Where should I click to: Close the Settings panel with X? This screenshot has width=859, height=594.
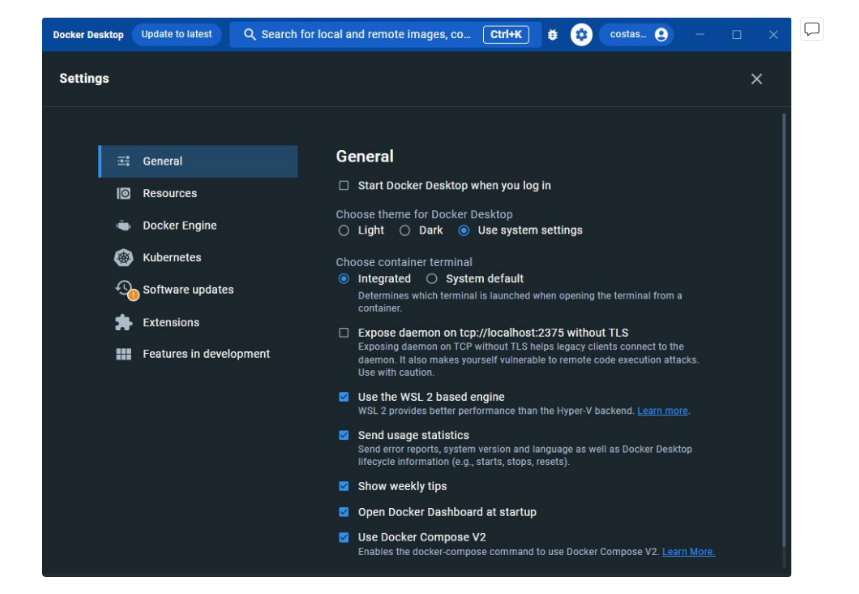pyautogui.click(x=757, y=79)
